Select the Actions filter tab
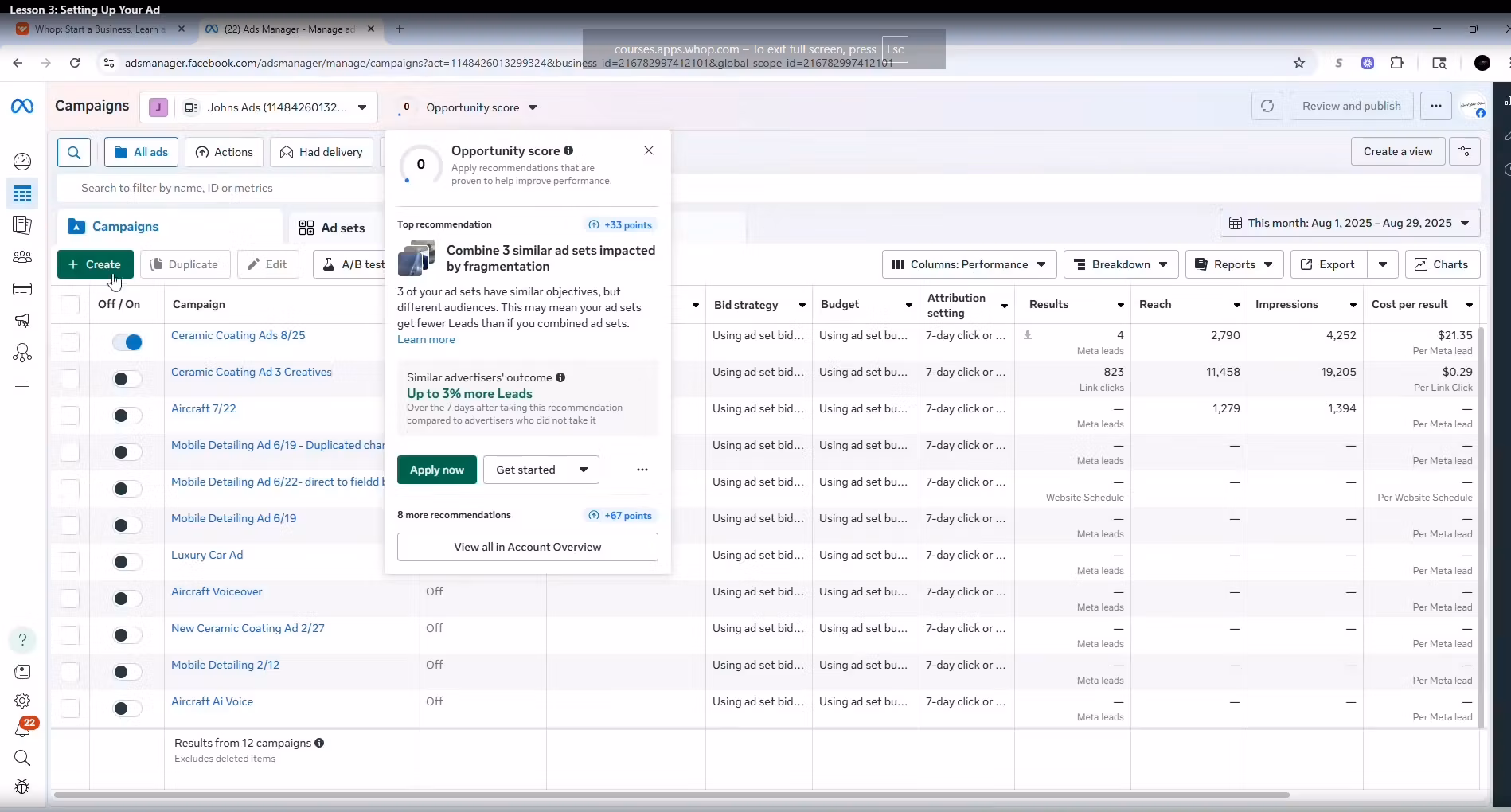1511x812 pixels. pos(224,152)
